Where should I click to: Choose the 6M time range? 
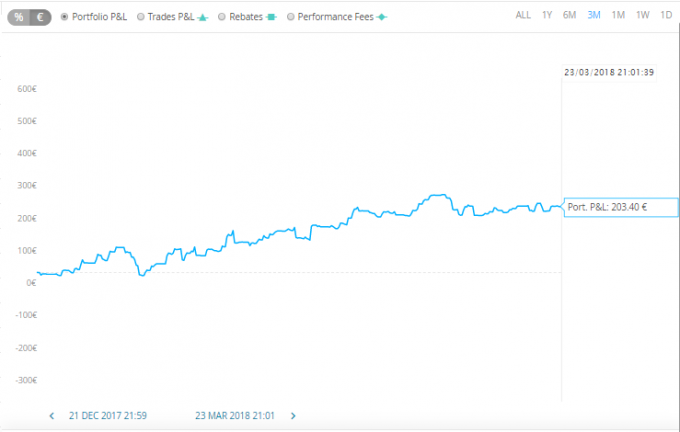[x=569, y=15]
